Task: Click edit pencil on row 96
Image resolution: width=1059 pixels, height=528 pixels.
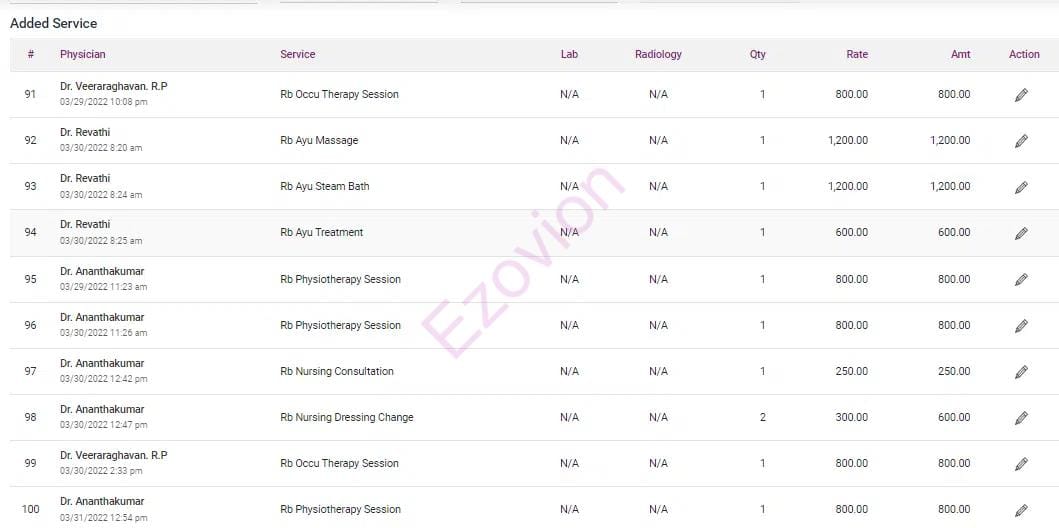Action: coord(1021,326)
